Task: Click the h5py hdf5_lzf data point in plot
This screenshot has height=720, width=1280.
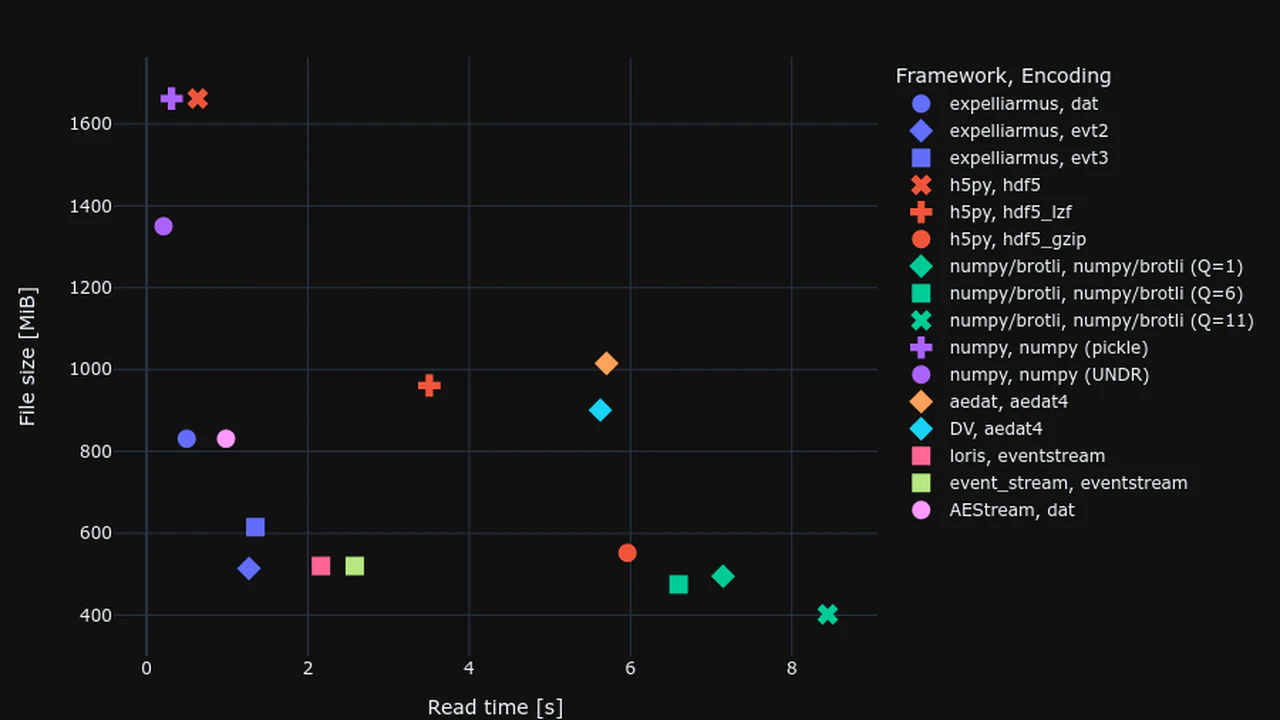Action: pos(429,385)
